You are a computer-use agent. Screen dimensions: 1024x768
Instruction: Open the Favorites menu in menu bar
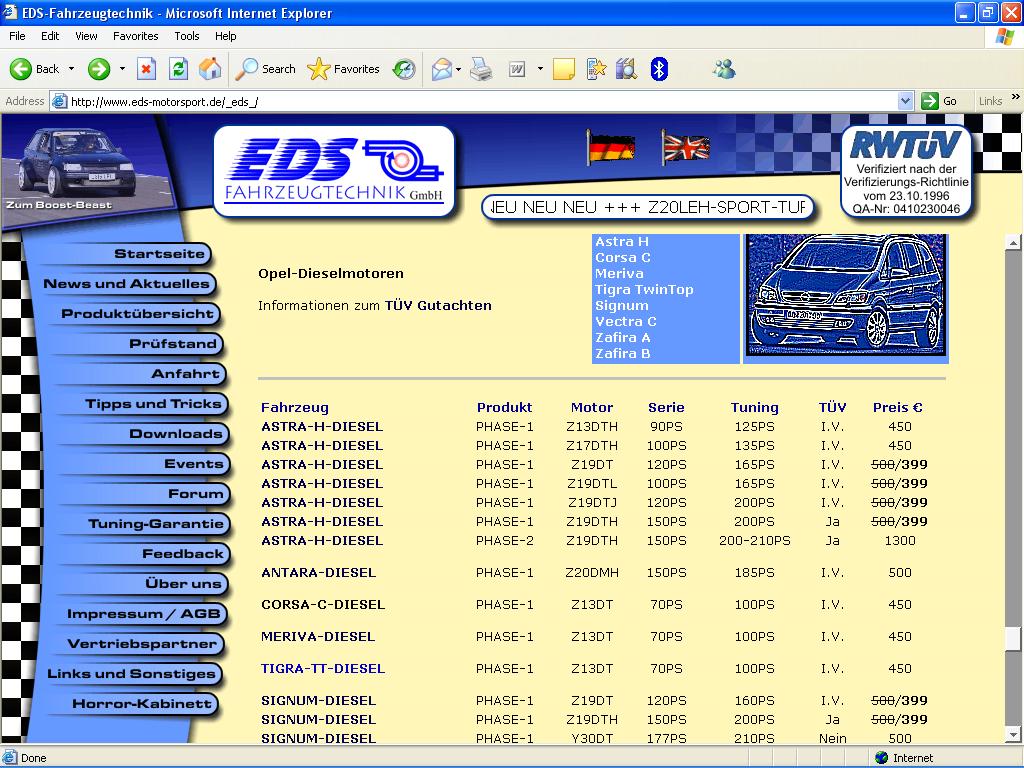135,36
